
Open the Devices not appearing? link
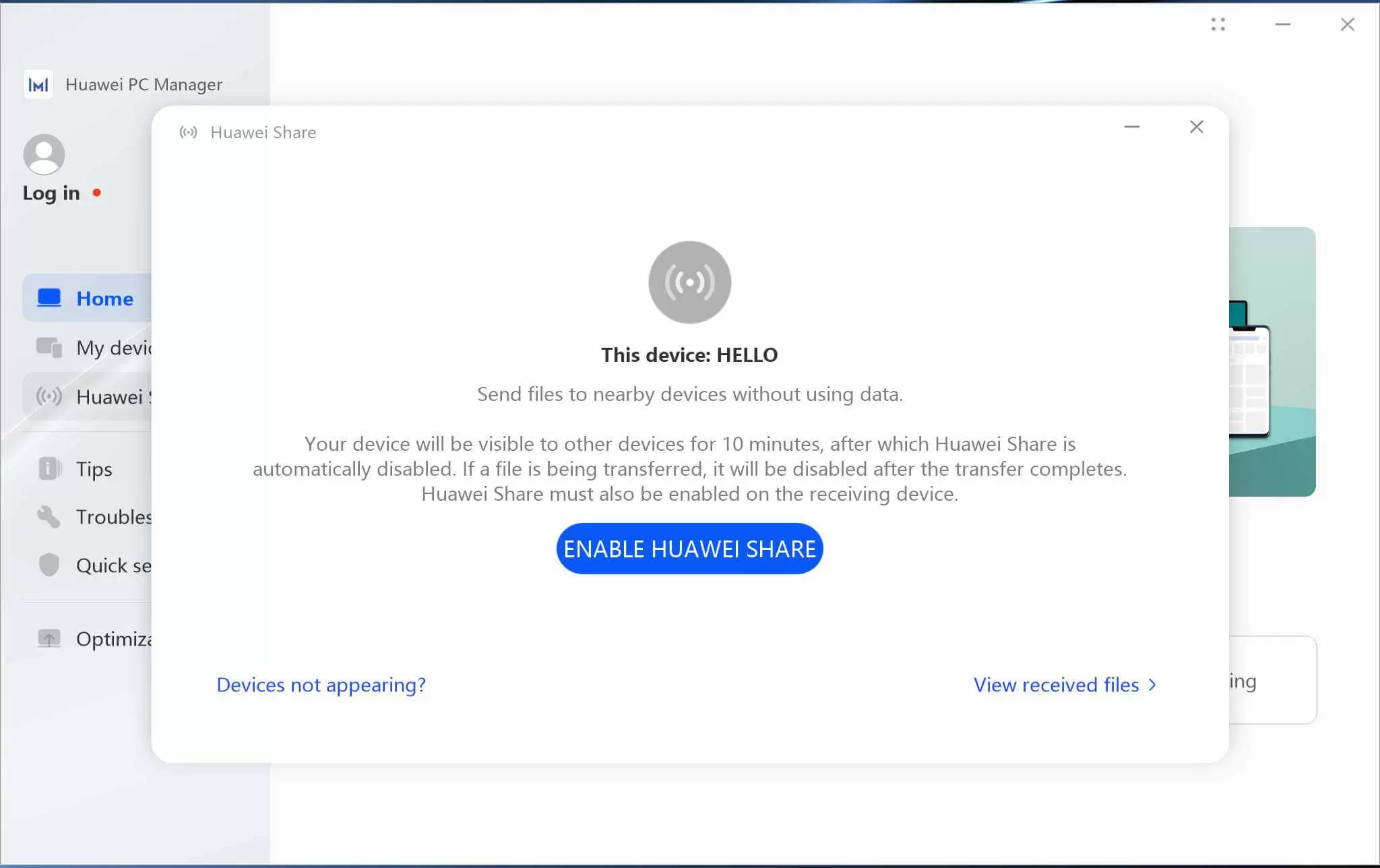[x=321, y=685]
